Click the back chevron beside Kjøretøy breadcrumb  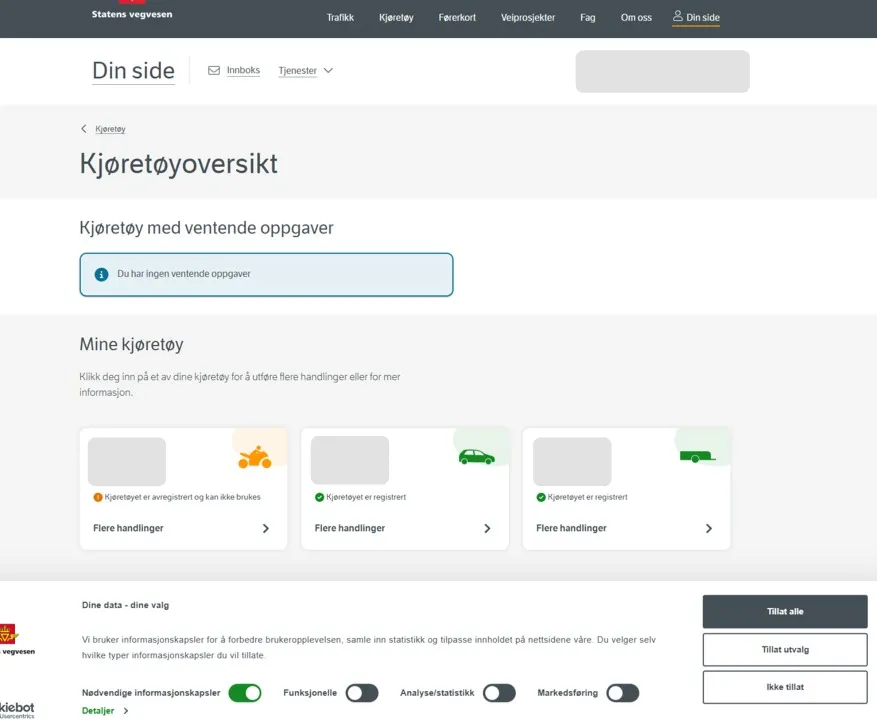(84, 129)
